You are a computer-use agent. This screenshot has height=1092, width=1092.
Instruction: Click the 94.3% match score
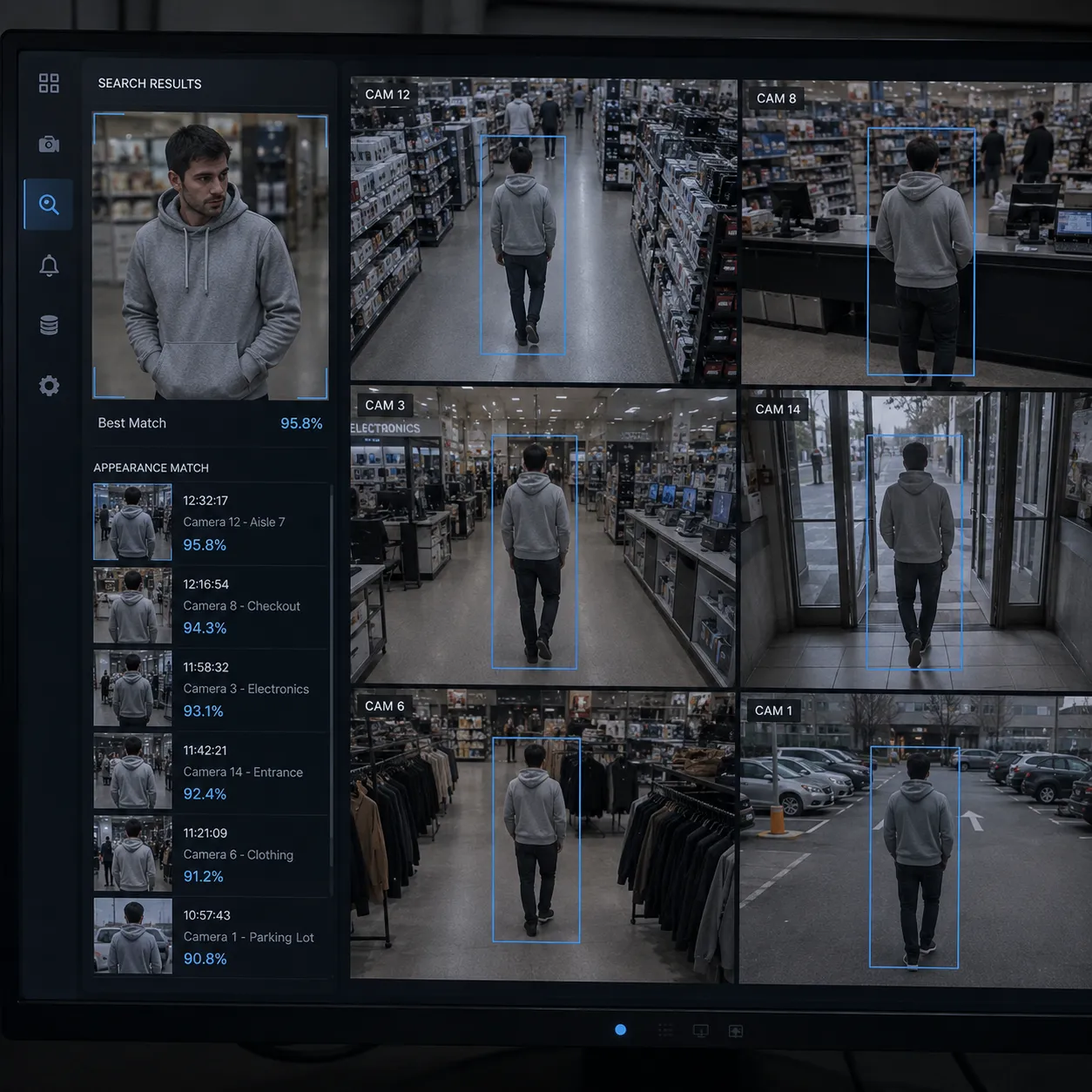tap(205, 628)
